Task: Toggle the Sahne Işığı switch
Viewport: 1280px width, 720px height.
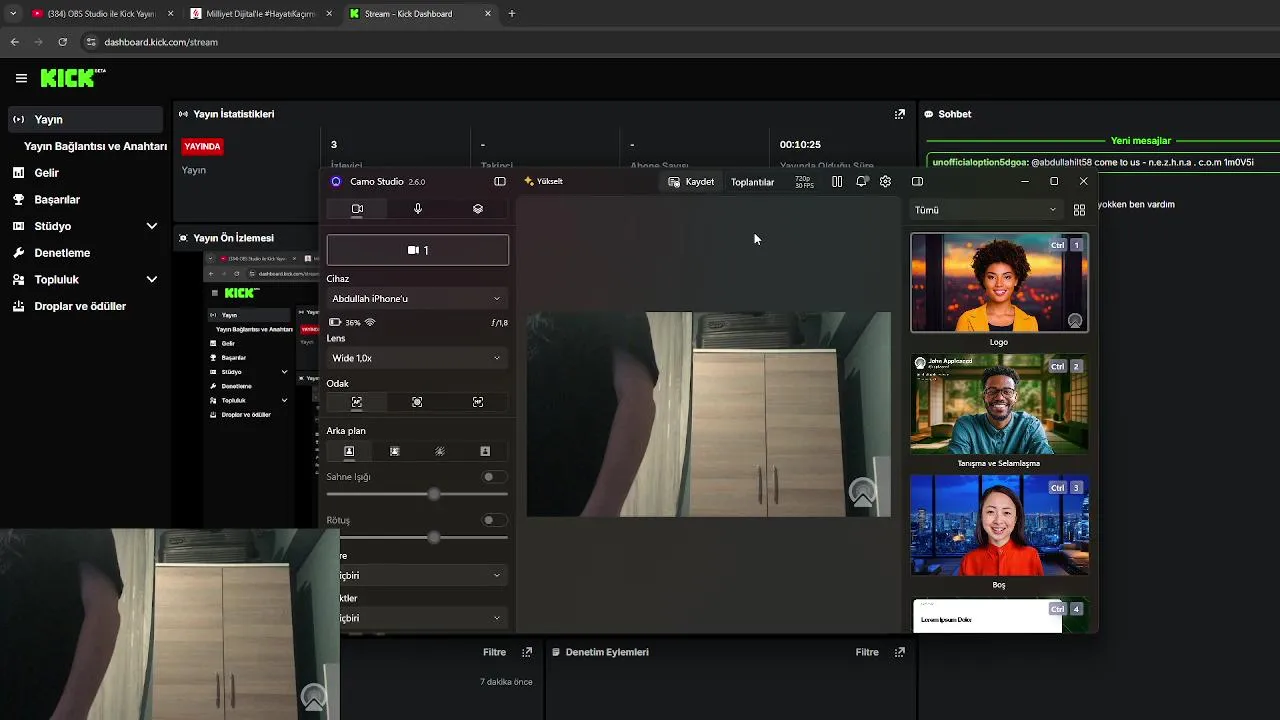Action: click(x=494, y=477)
